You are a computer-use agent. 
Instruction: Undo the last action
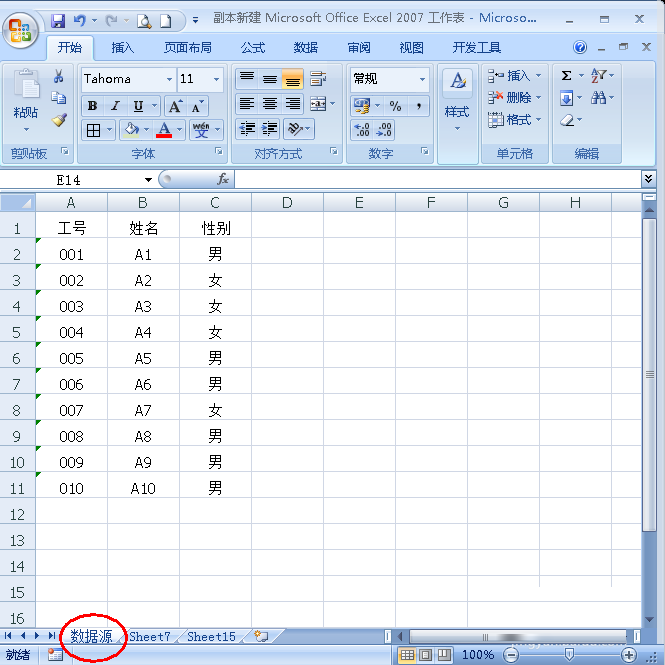coord(79,20)
